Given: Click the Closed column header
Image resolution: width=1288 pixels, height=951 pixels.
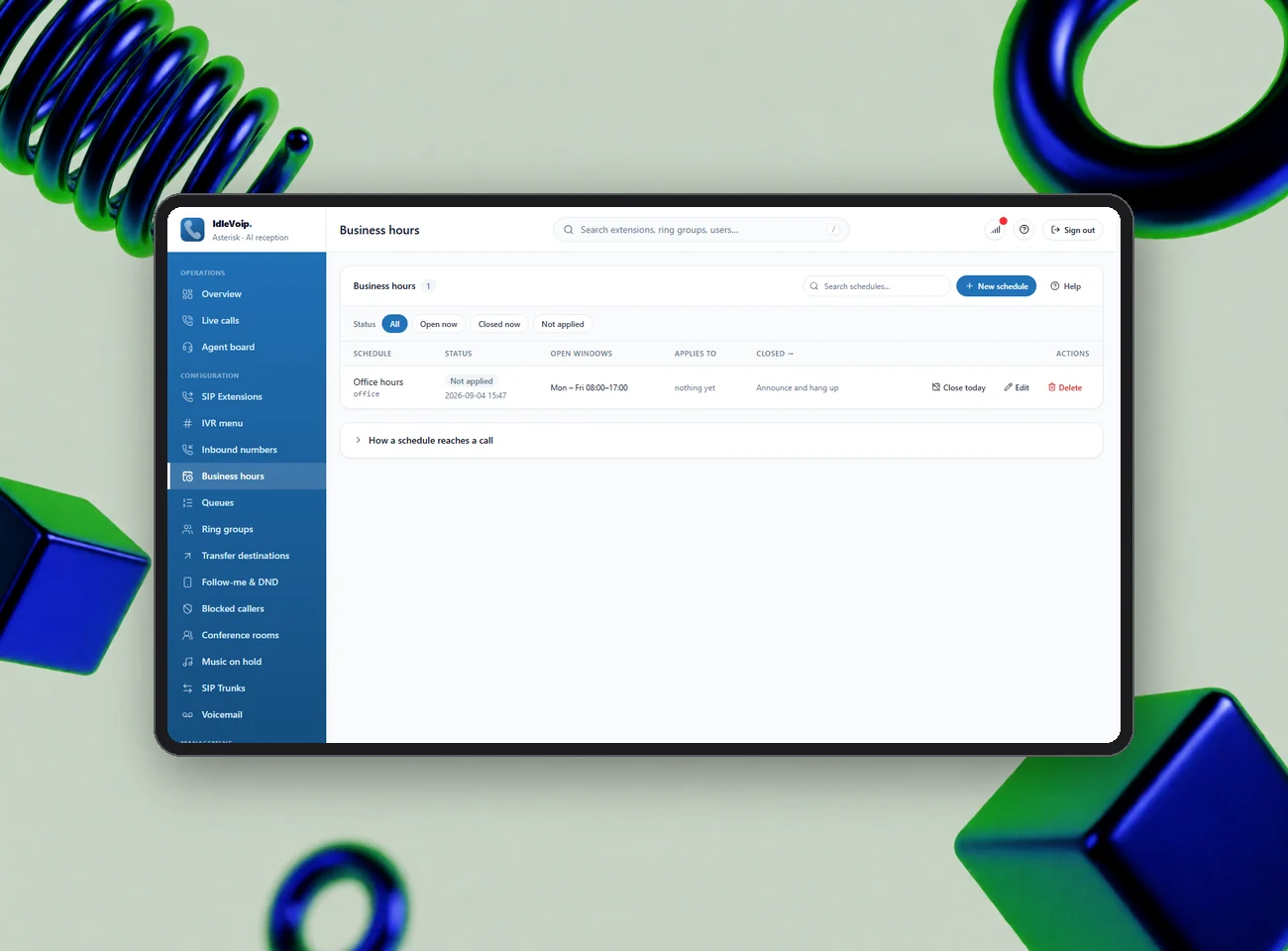Looking at the screenshot, I should click(775, 354).
